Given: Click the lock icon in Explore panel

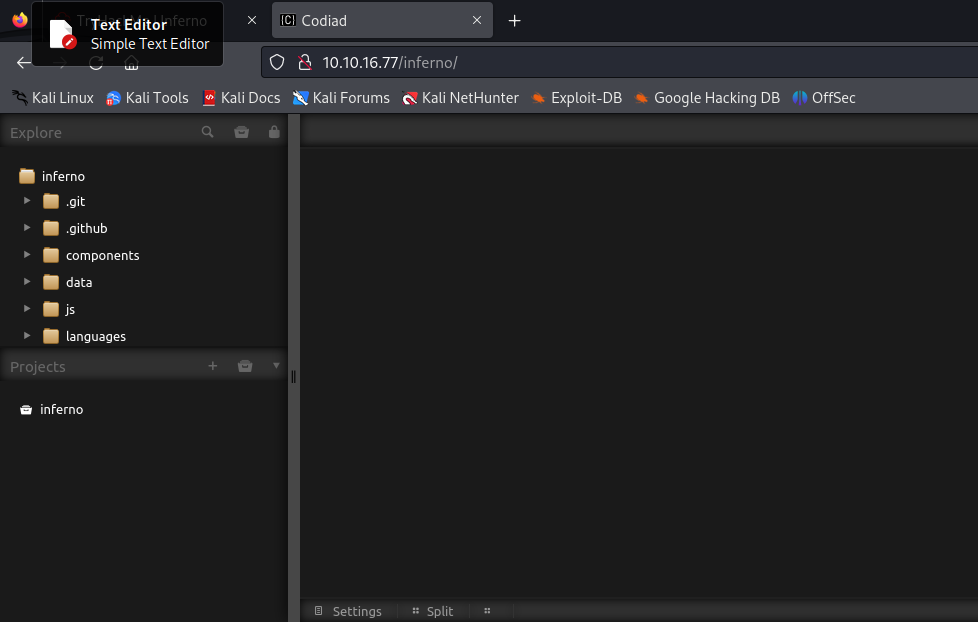Looking at the screenshot, I should 274,131.
